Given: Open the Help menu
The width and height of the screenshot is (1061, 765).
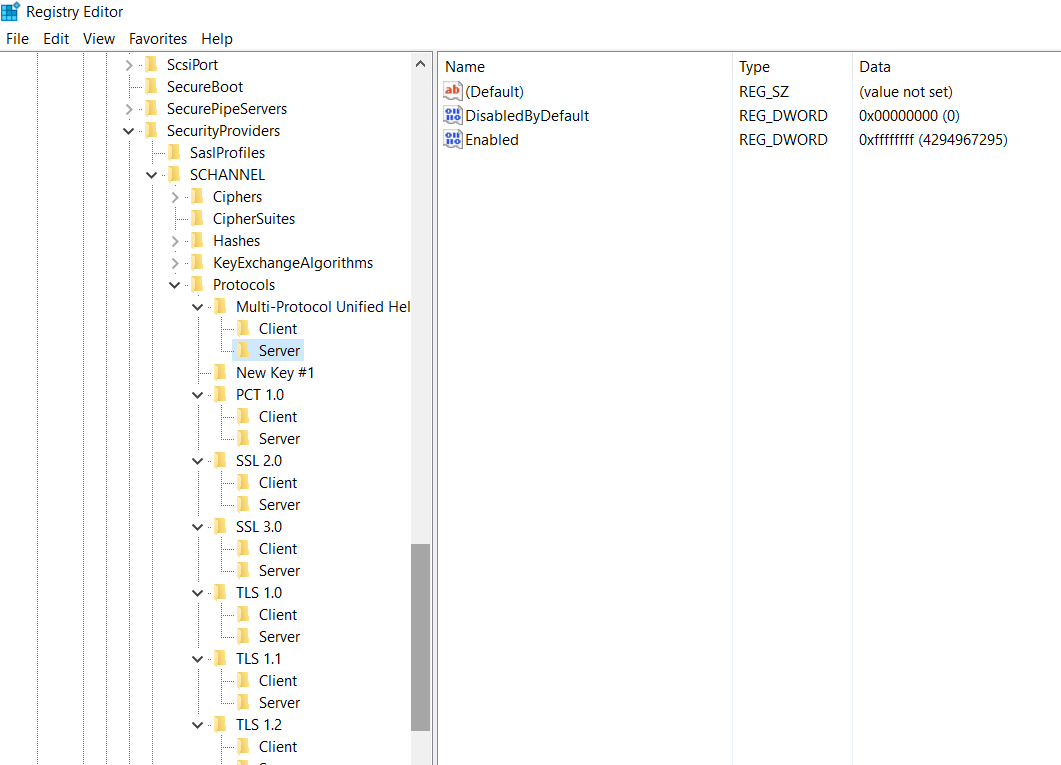Looking at the screenshot, I should tap(217, 39).
